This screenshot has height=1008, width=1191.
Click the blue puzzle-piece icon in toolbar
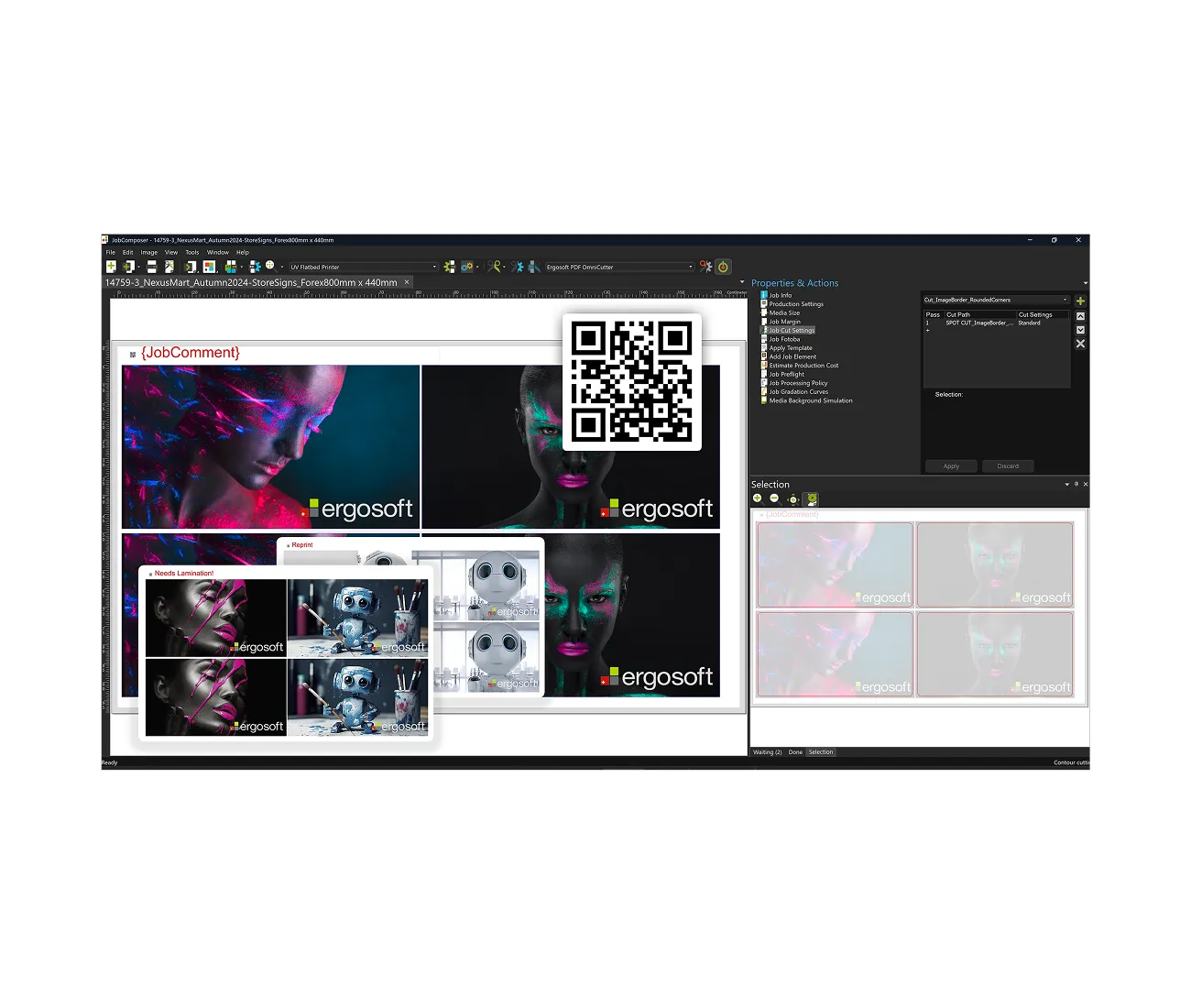click(x=256, y=267)
